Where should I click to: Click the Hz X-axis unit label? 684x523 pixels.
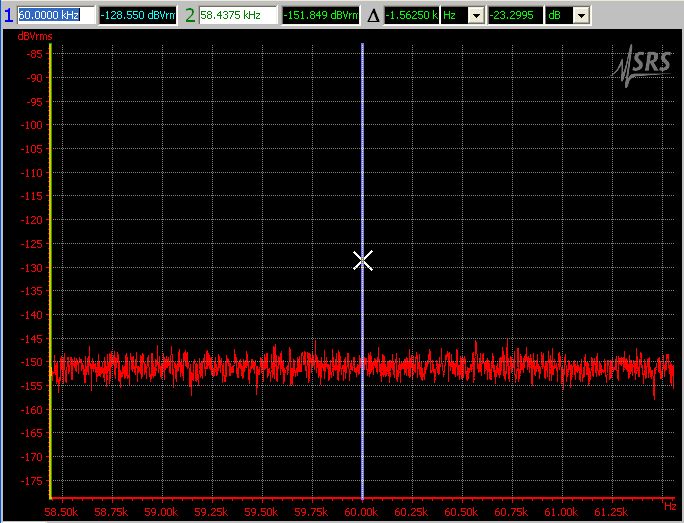coord(670,506)
